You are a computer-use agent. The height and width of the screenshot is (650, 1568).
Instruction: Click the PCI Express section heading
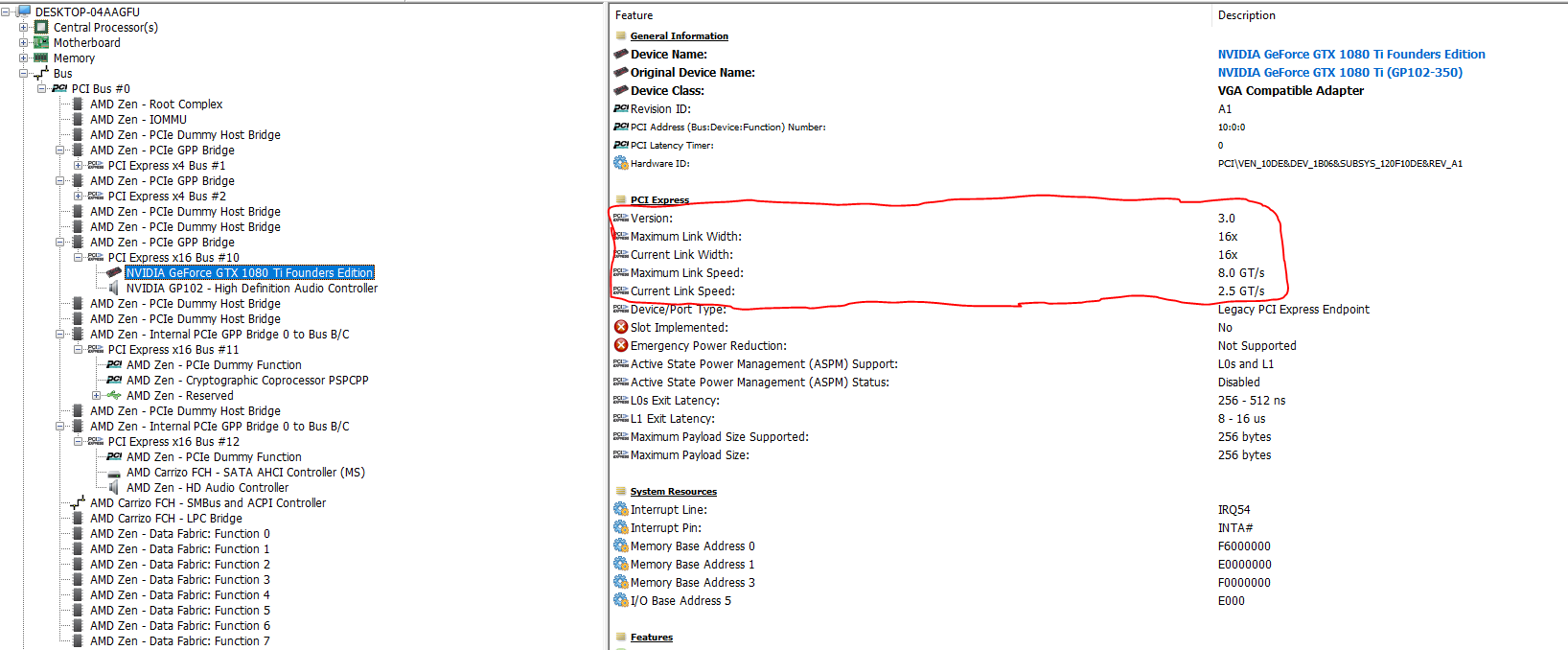click(659, 199)
